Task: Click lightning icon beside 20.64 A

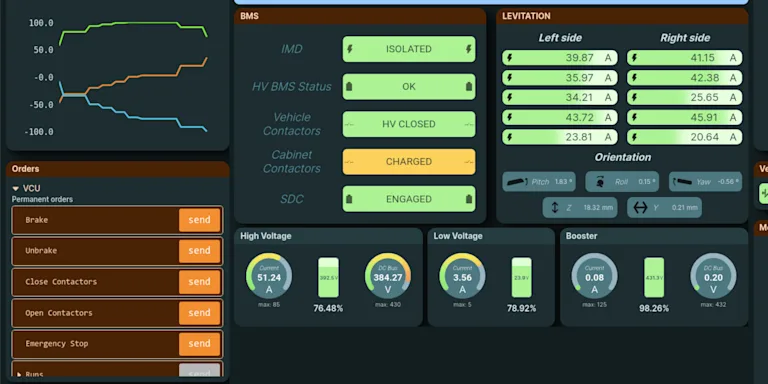Action: point(634,137)
